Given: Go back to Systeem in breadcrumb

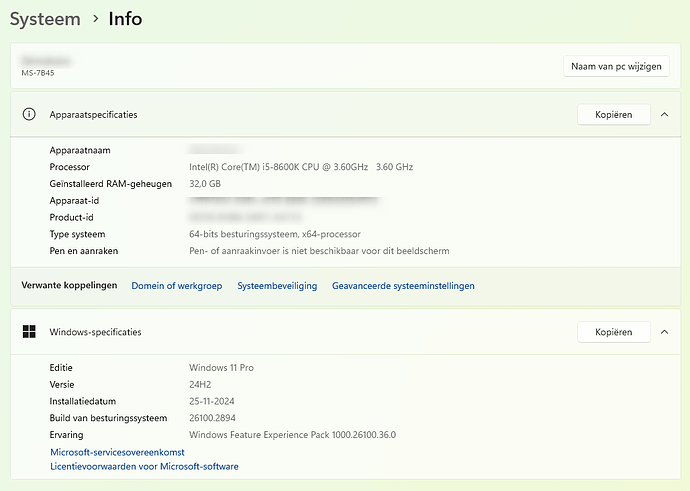Looking at the screenshot, I should click(x=45, y=19).
